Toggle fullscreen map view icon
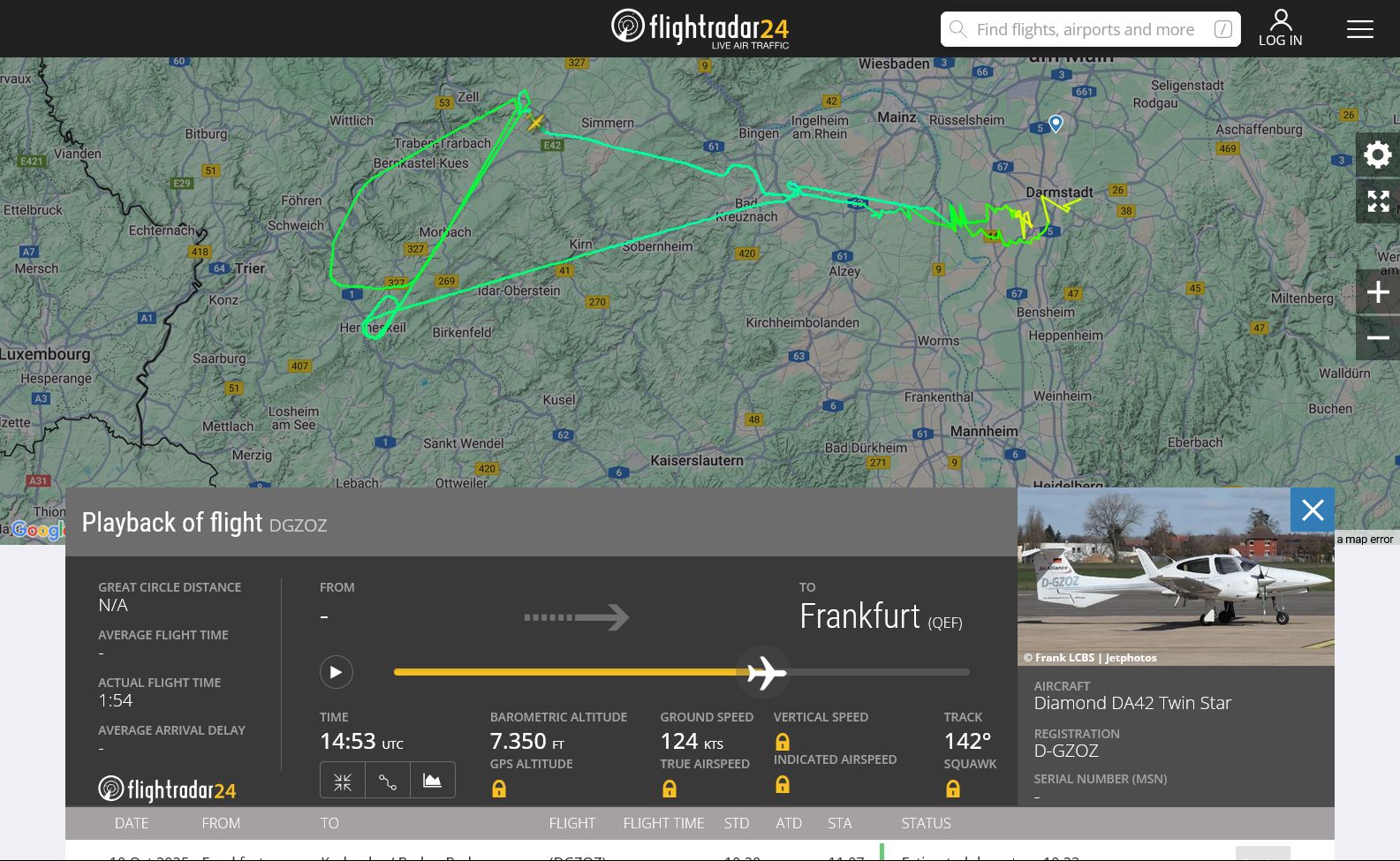This screenshot has height=861, width=1400. click(1378, 201)
